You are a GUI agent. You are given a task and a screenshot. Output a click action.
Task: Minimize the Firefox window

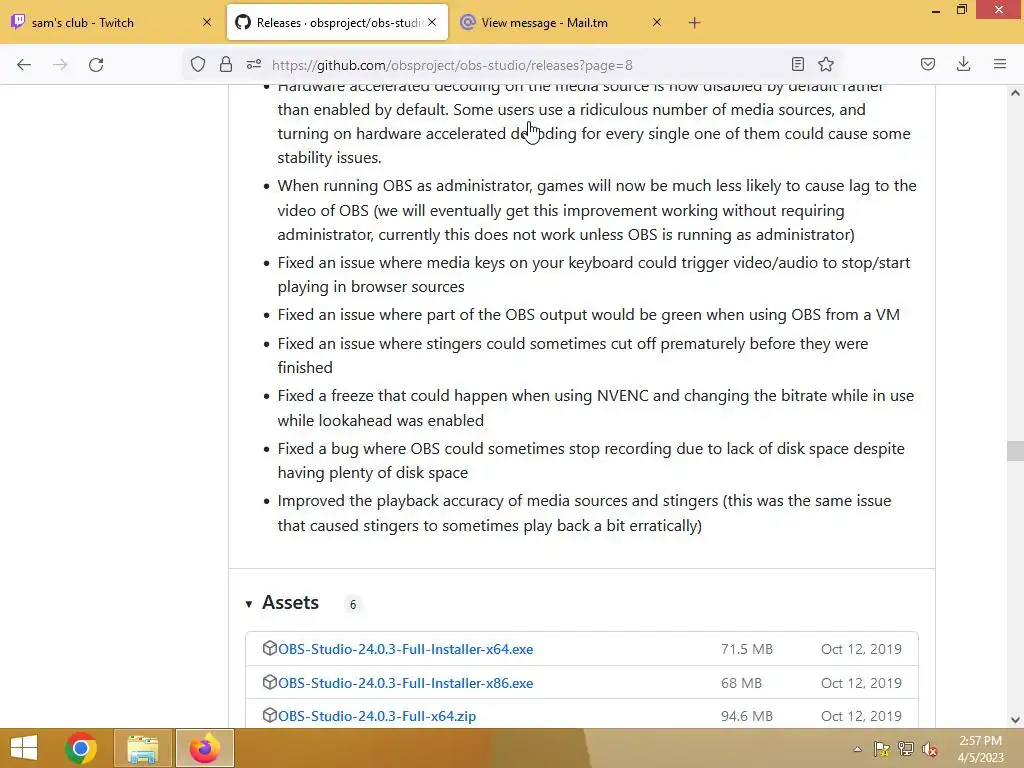[x=936, y=10]
